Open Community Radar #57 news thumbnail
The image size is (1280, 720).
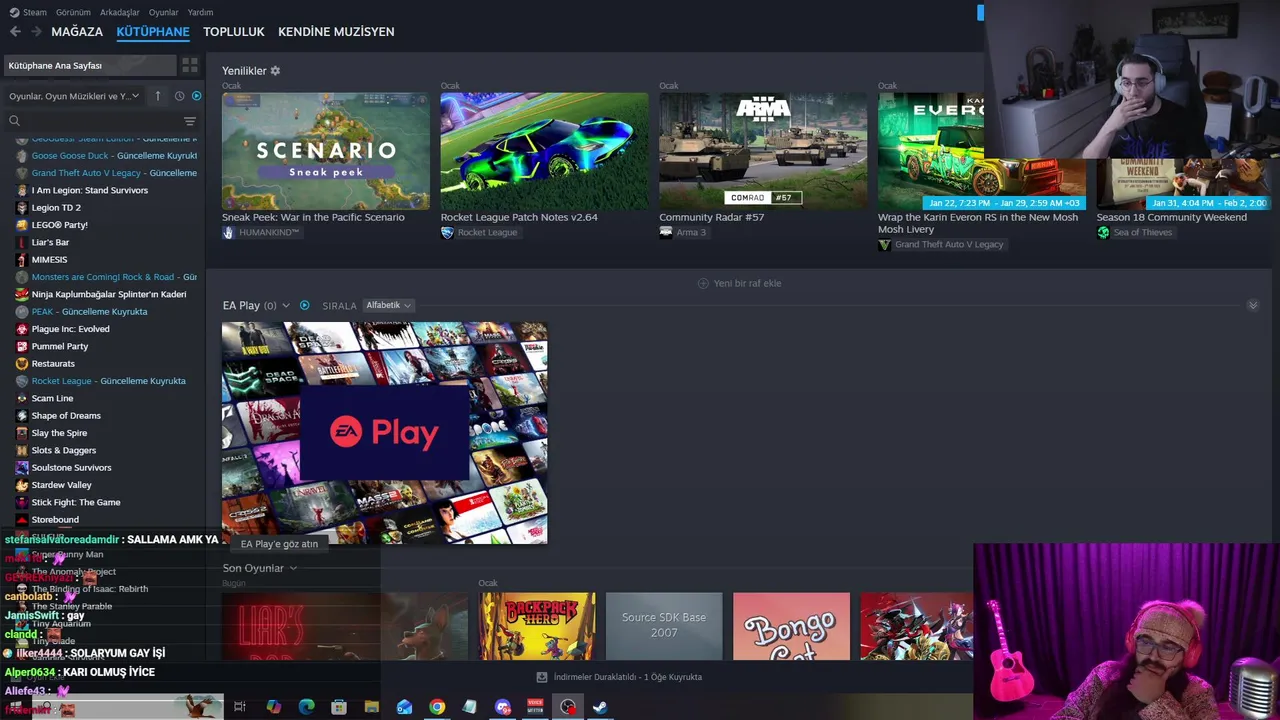[x=763, y=151]
